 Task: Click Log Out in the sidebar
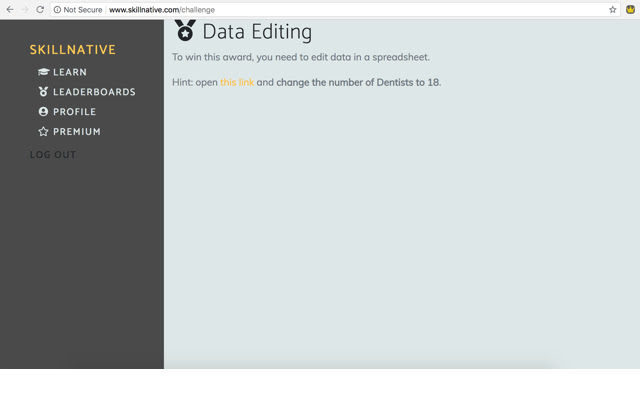(x=53, y=155)
